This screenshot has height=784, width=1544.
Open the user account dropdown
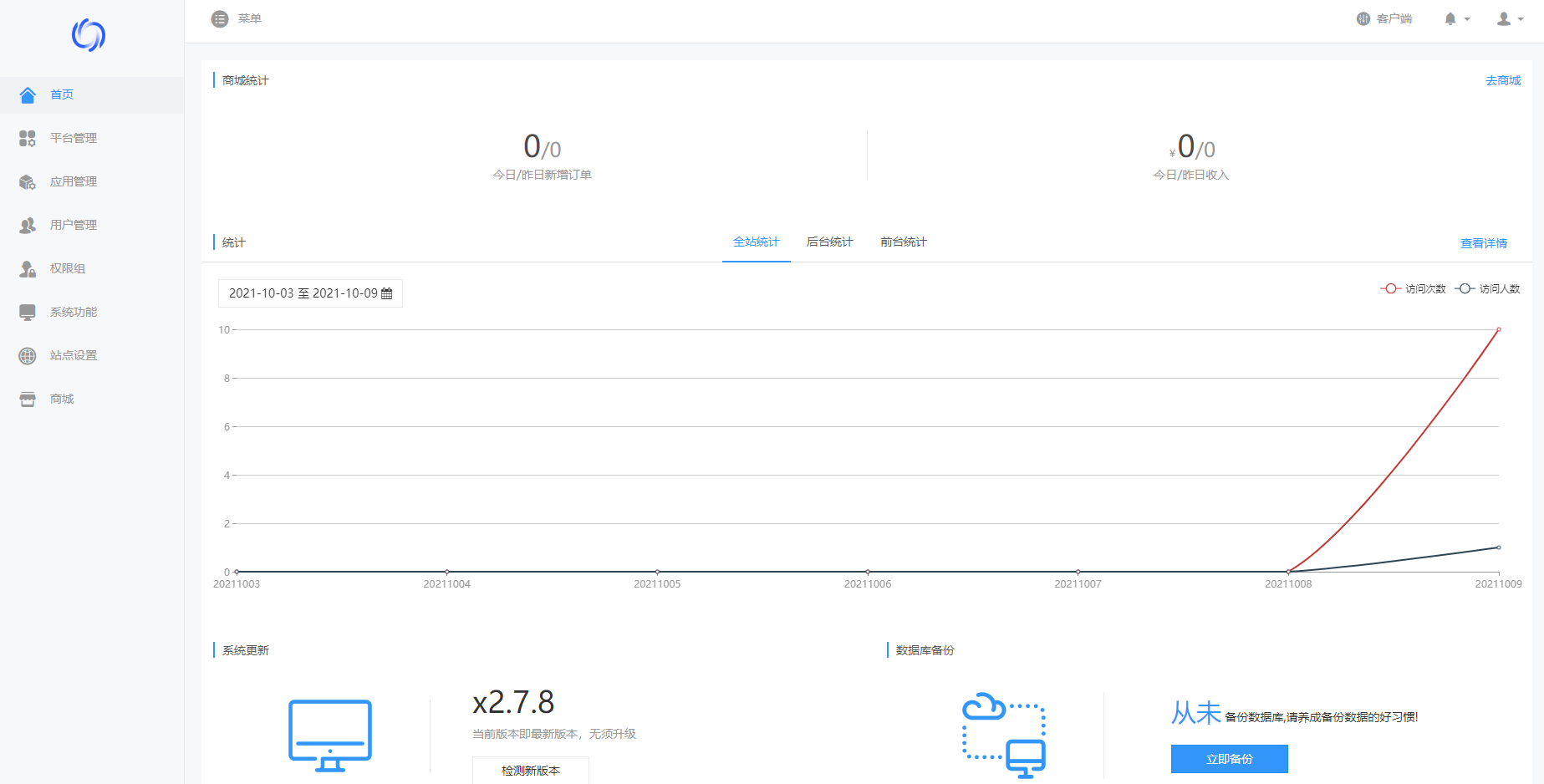point(1509,19)
